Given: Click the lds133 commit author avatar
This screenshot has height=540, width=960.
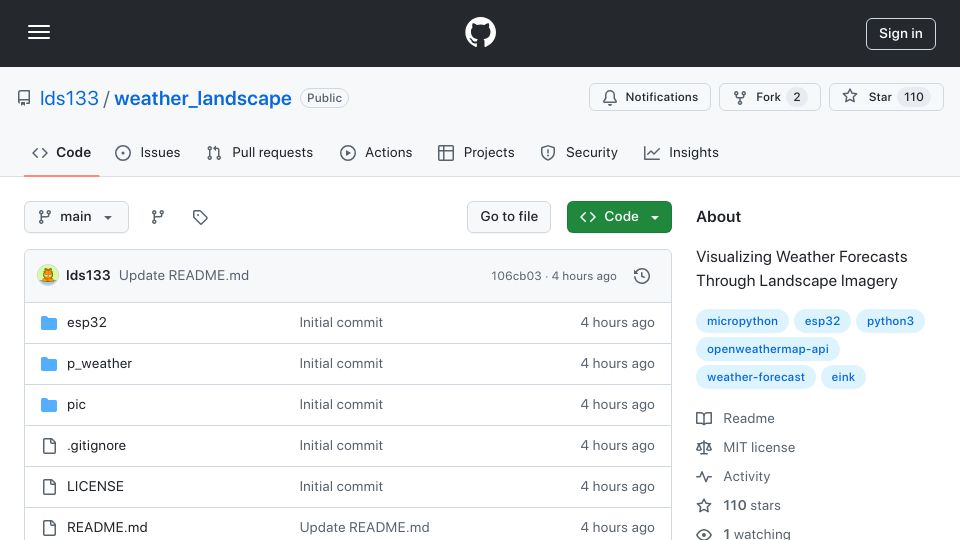Looking at the screenshot, I should coord(48,276).
